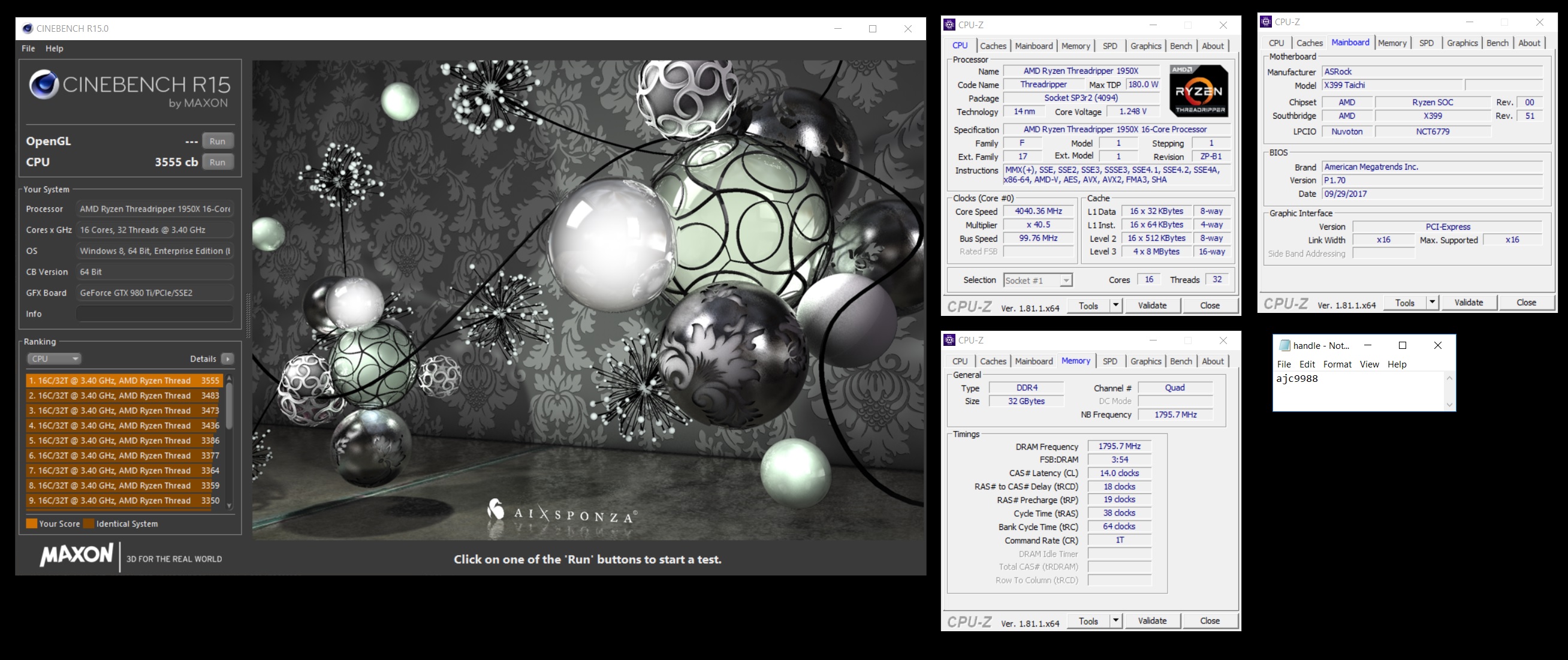Click CPU-Z title icon in CPU tab window
This screenshot has width=1568, height=660.
tap(949, 25)
